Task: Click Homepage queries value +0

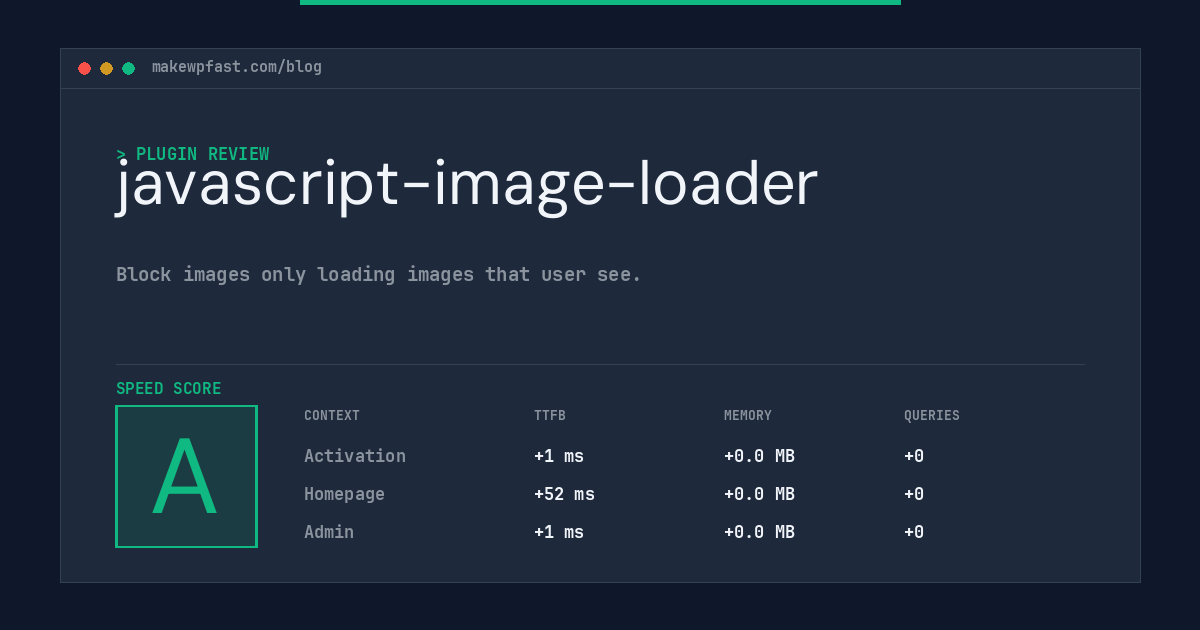Action: 914,494
